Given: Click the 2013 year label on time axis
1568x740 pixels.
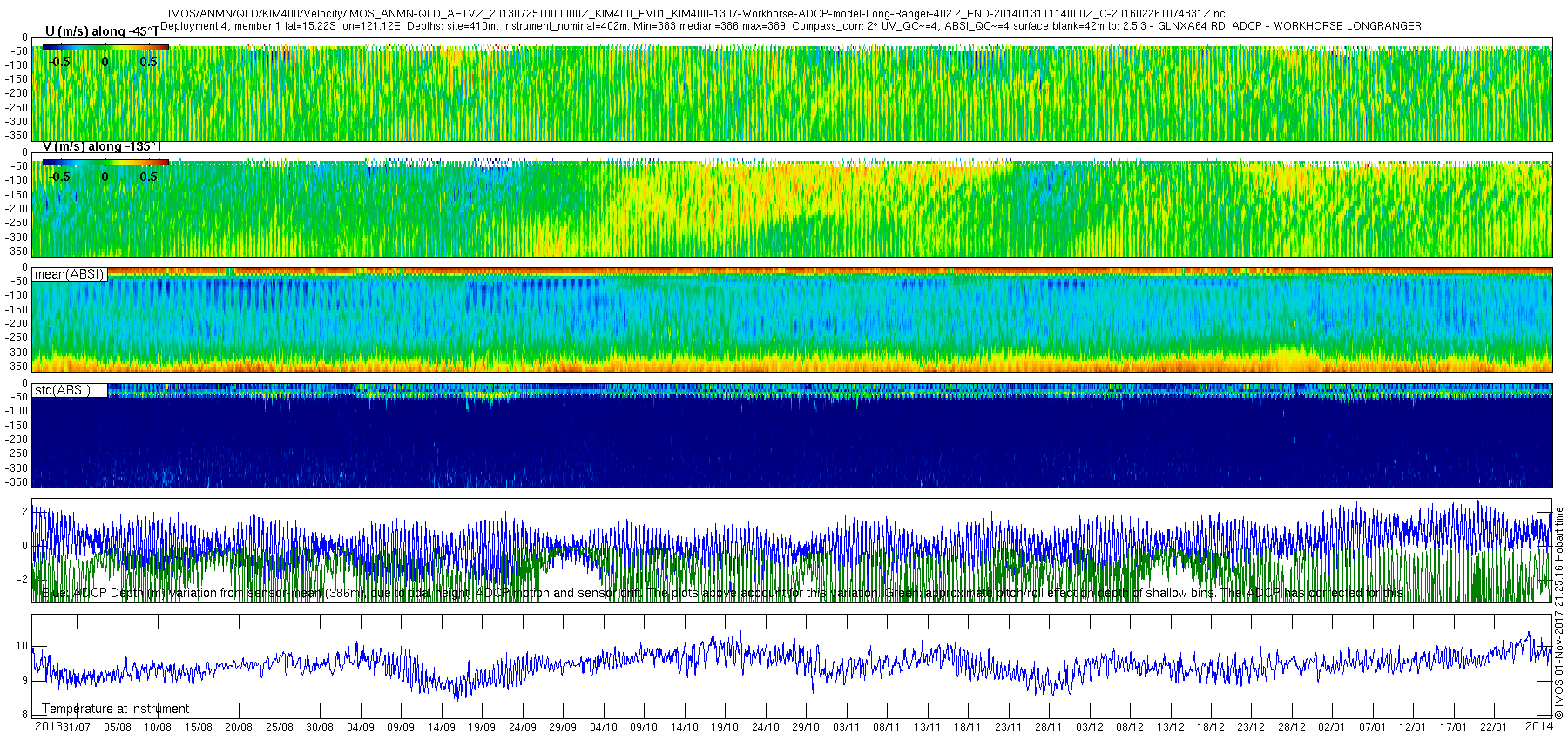Looking at the screenshot, I should pos(48,726).
